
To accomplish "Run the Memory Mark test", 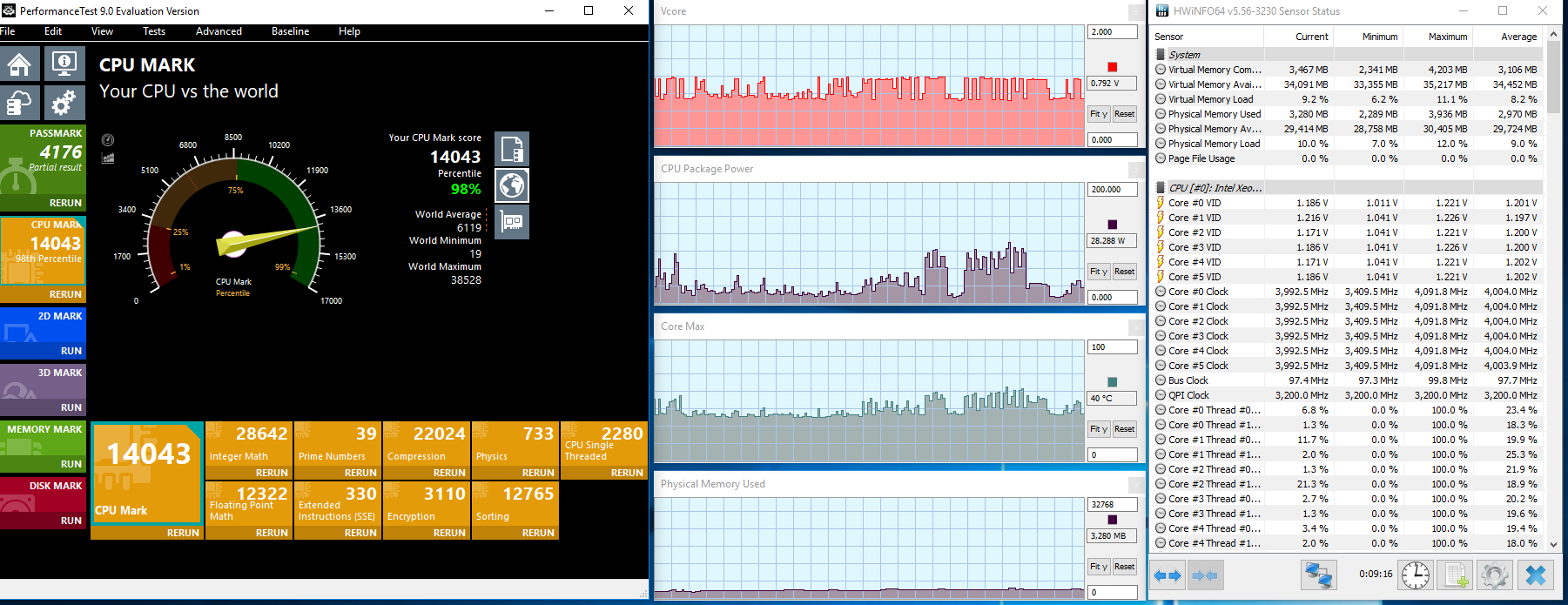I will (71, 464).
